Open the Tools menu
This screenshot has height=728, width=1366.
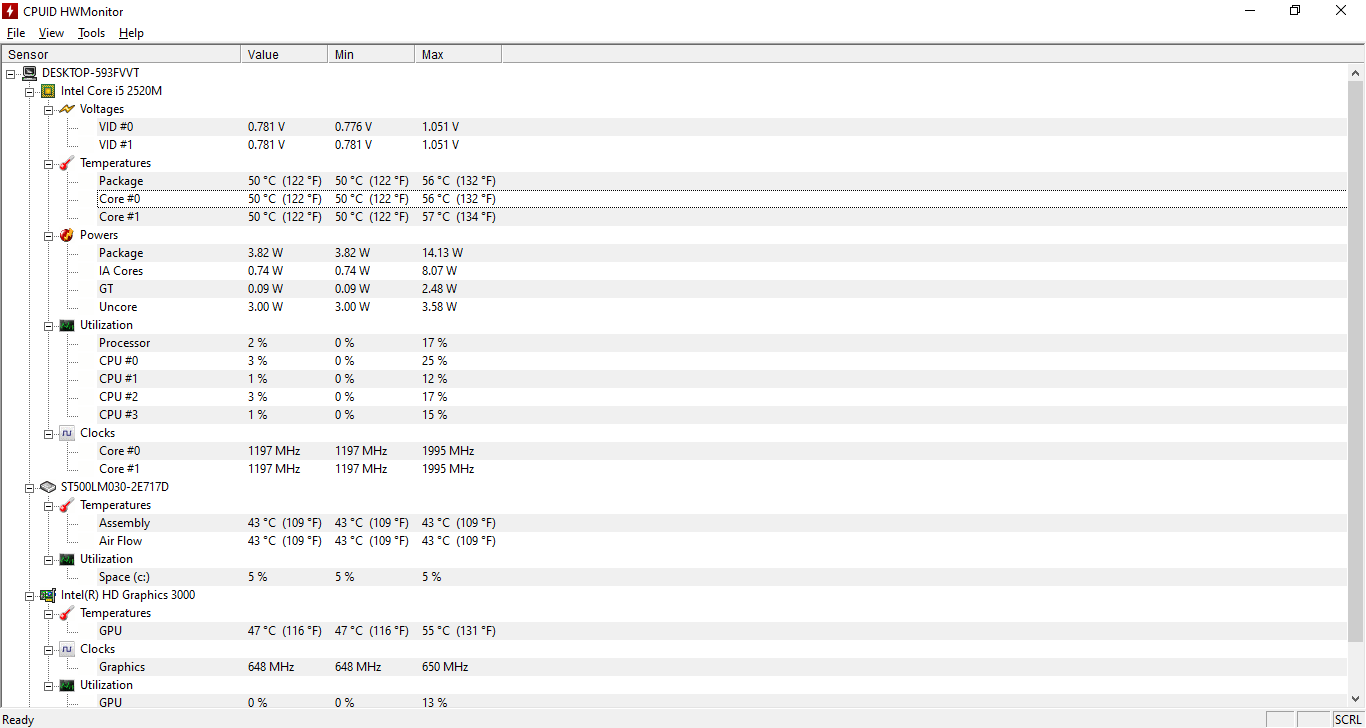point(91,33)
